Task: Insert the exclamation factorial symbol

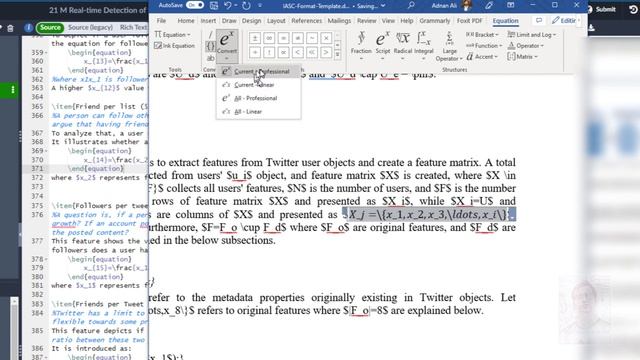Action: click(x=269, y=52)
